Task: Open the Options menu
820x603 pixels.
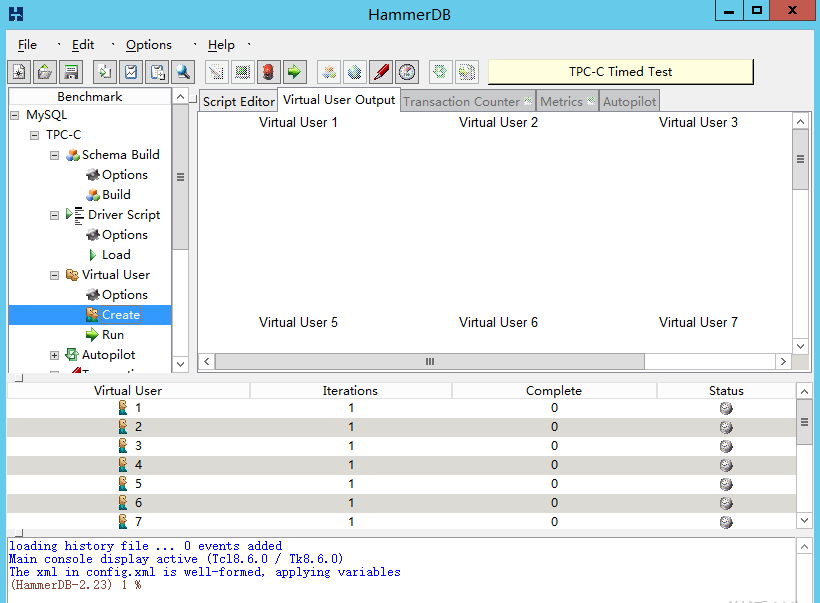Action: point(148,44)
